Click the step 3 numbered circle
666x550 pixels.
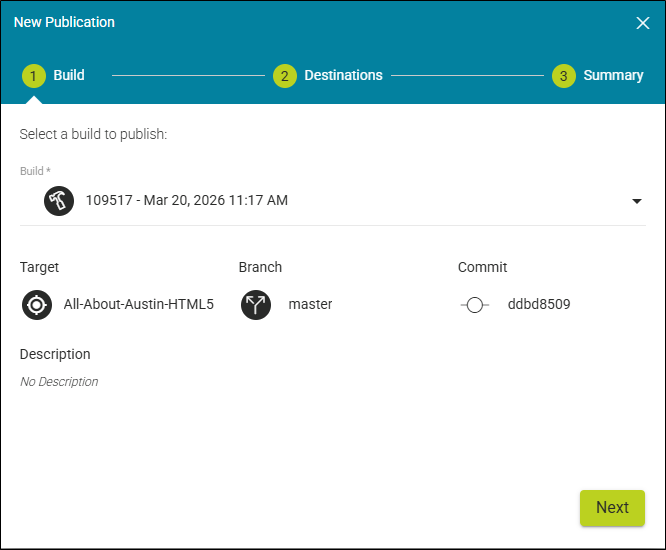564,76
